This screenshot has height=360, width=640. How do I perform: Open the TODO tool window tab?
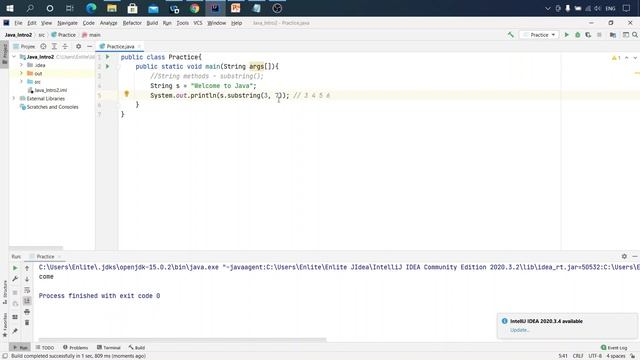pyautogui.click(x=45, y=348)
